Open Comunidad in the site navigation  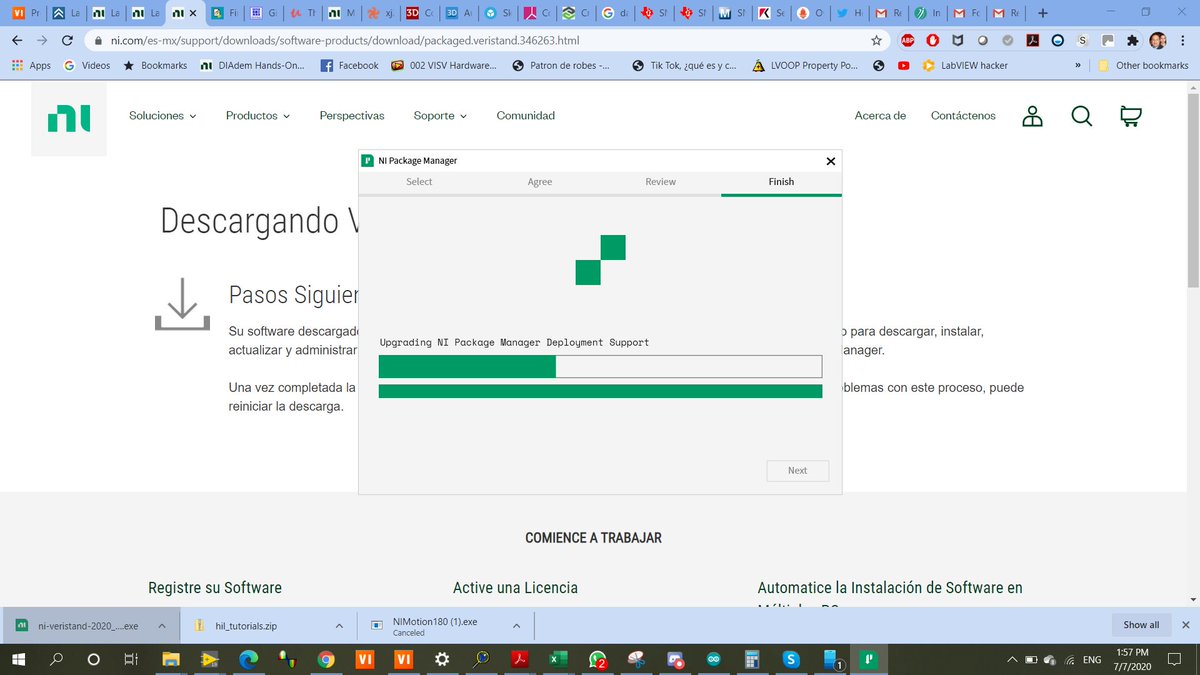(x=525, y=116)
